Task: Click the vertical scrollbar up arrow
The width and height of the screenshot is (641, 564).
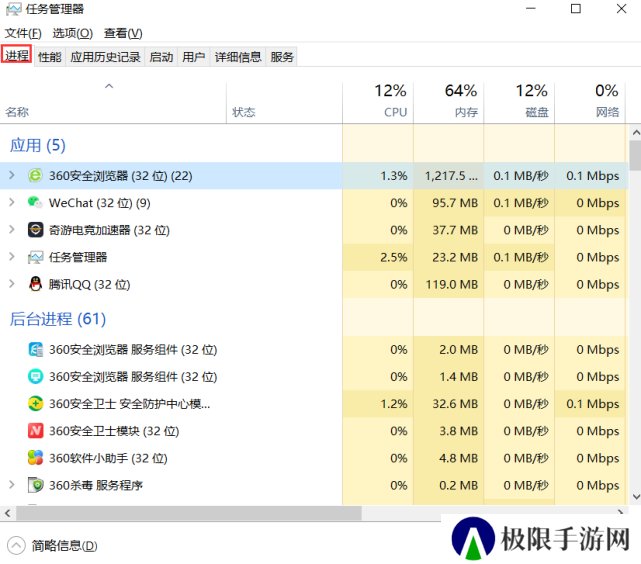Action: pyautogui.click(x=635, y=132)
